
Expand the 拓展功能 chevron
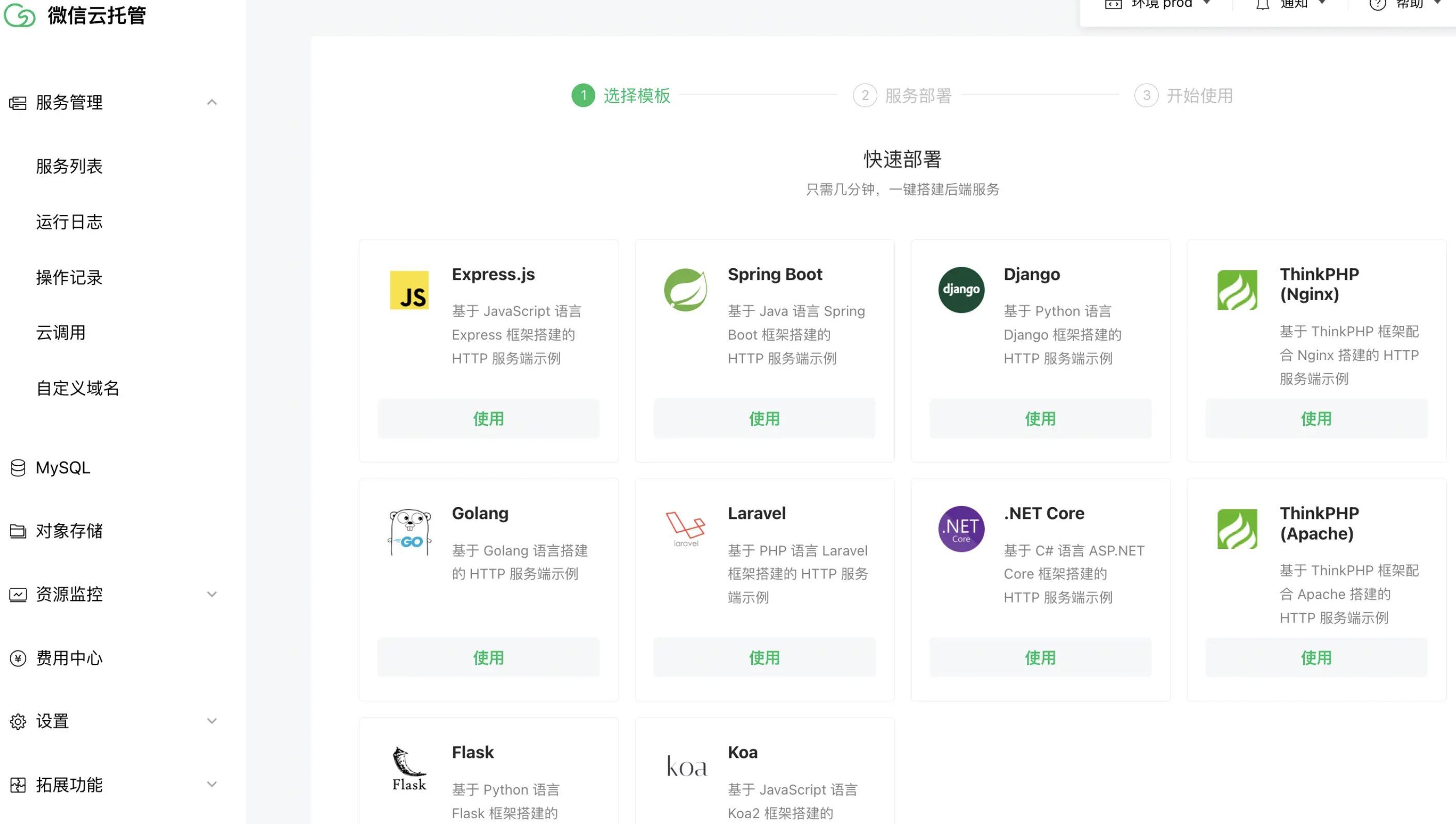point(212,785)
